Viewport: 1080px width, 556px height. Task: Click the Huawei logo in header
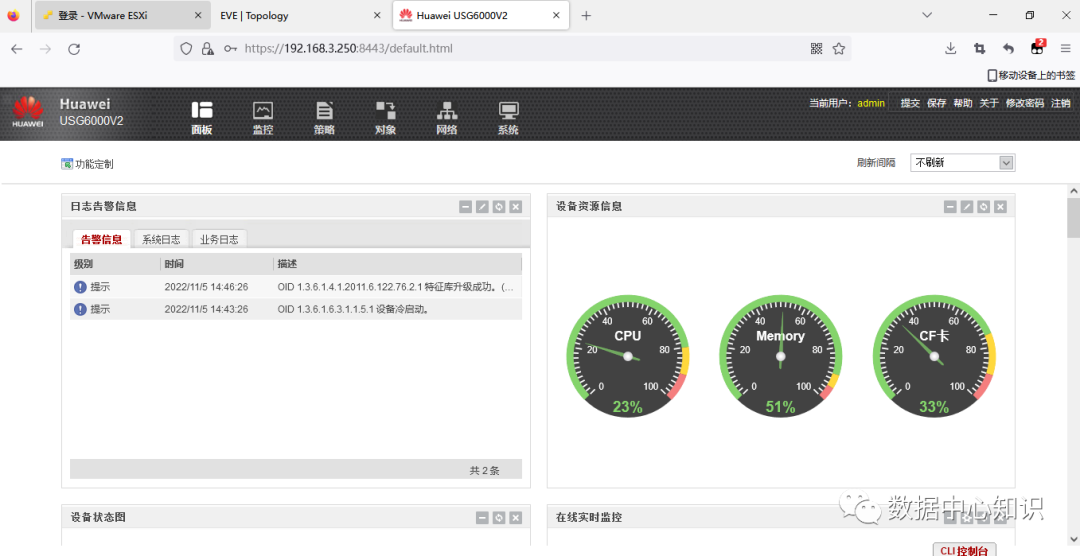28,112
